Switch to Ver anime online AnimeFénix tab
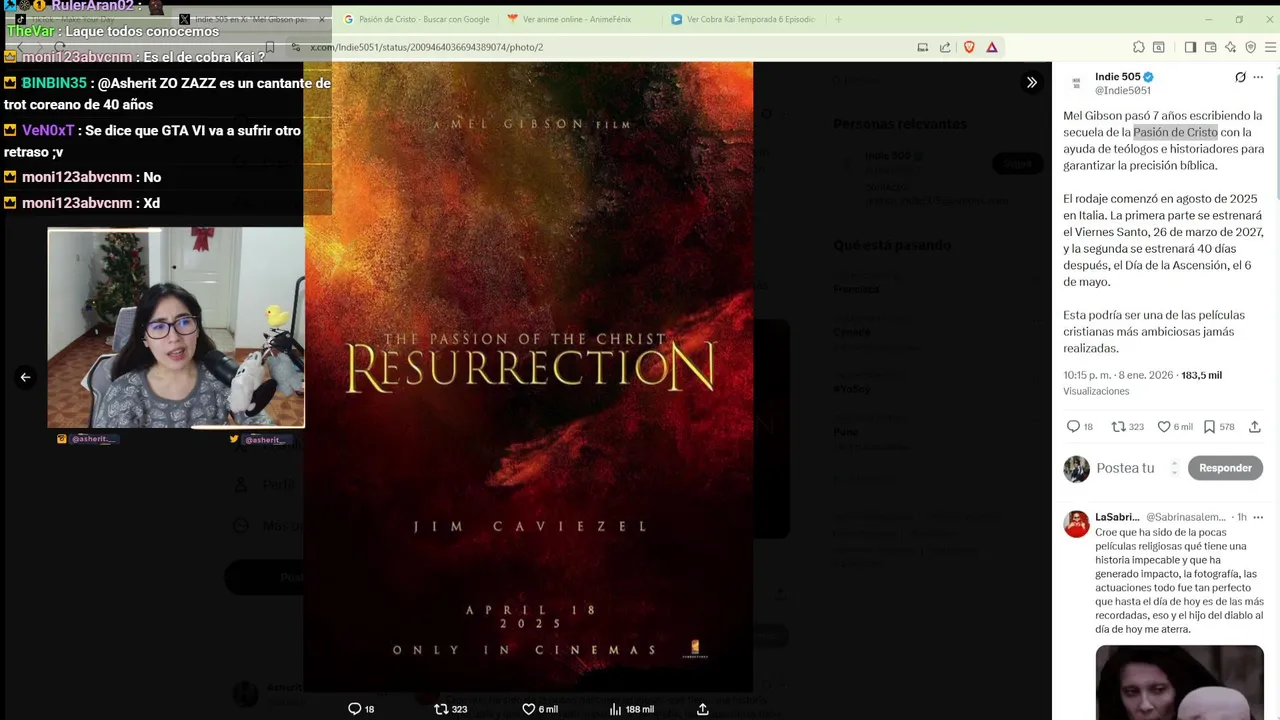 576,19
